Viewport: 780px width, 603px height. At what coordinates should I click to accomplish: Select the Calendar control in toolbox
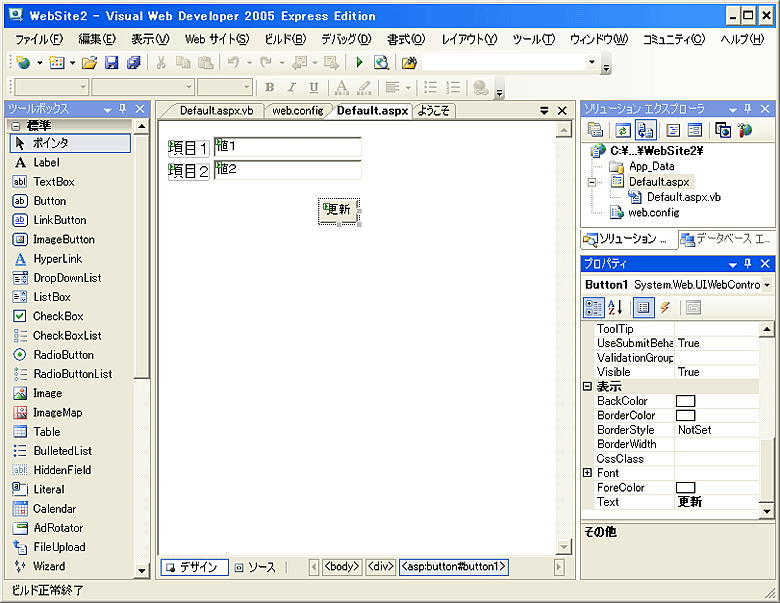pyautogui.click(x=54, y=509)
